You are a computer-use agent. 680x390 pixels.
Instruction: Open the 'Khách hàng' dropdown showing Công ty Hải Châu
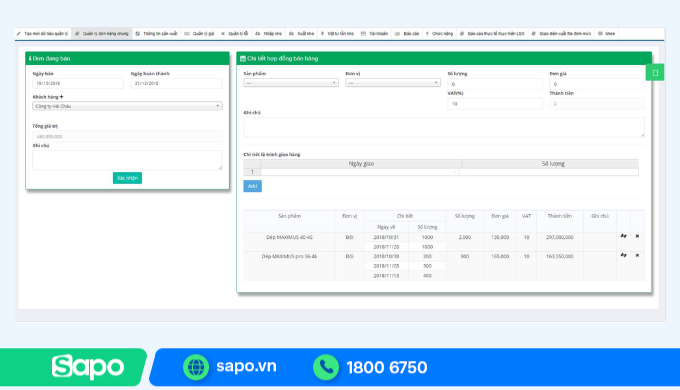click(x=128, y=106)
